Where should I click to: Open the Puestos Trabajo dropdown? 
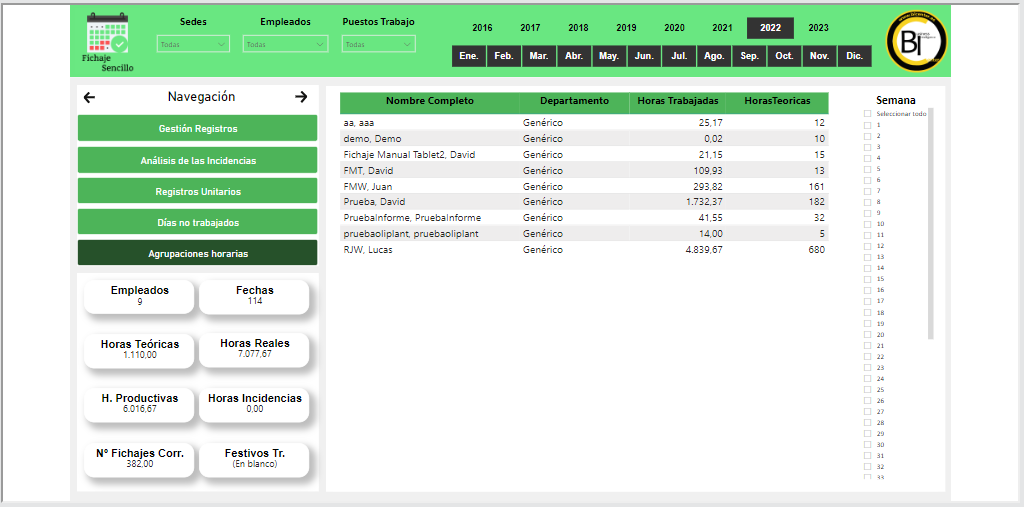(378, 44)
